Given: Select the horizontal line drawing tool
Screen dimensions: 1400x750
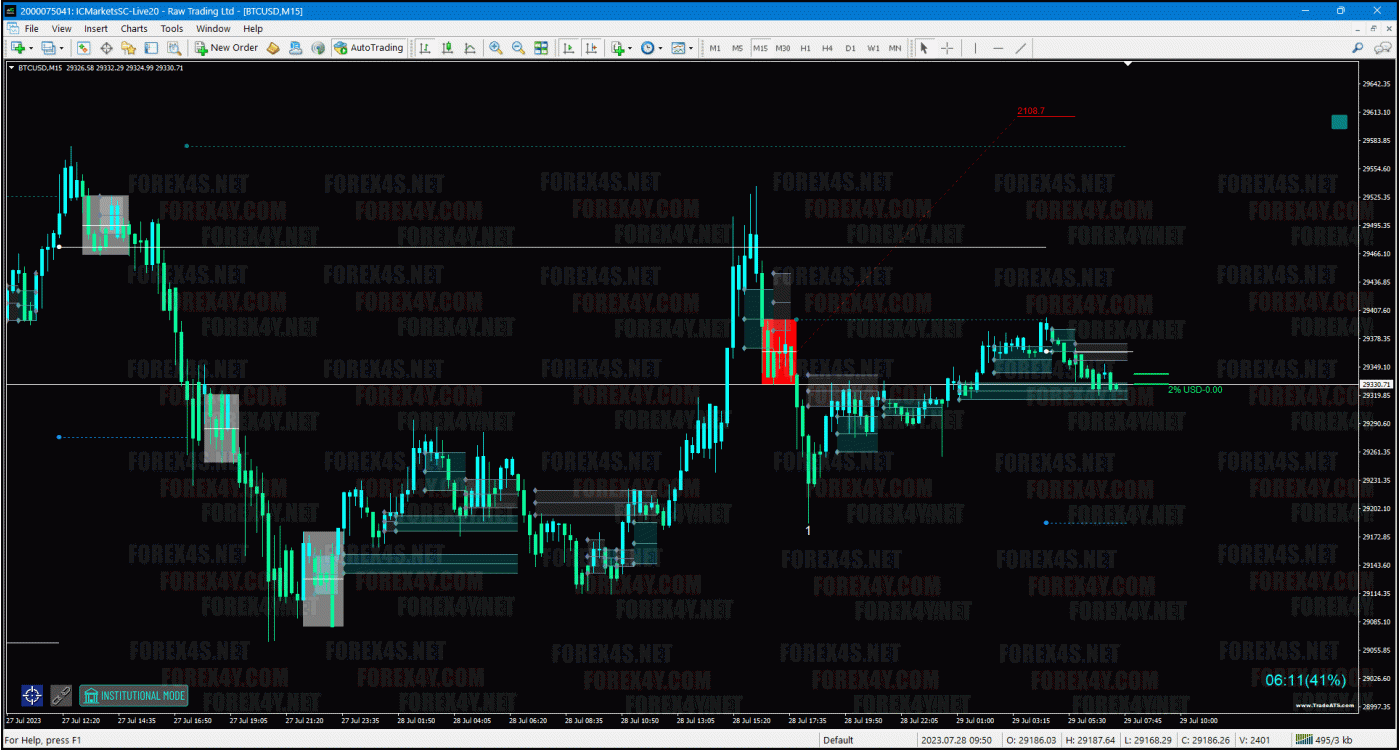Looking at the screenshot, I should coord(997,47).
